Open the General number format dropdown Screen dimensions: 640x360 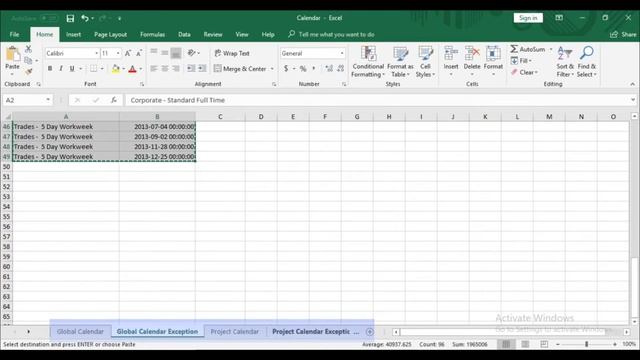[x=342, y=53]
